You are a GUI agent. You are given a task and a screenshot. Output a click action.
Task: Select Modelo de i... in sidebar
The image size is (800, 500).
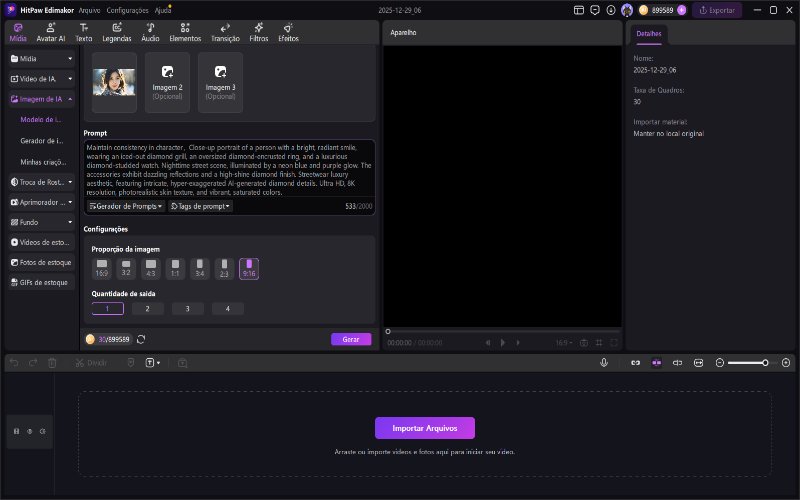point(41,119)
